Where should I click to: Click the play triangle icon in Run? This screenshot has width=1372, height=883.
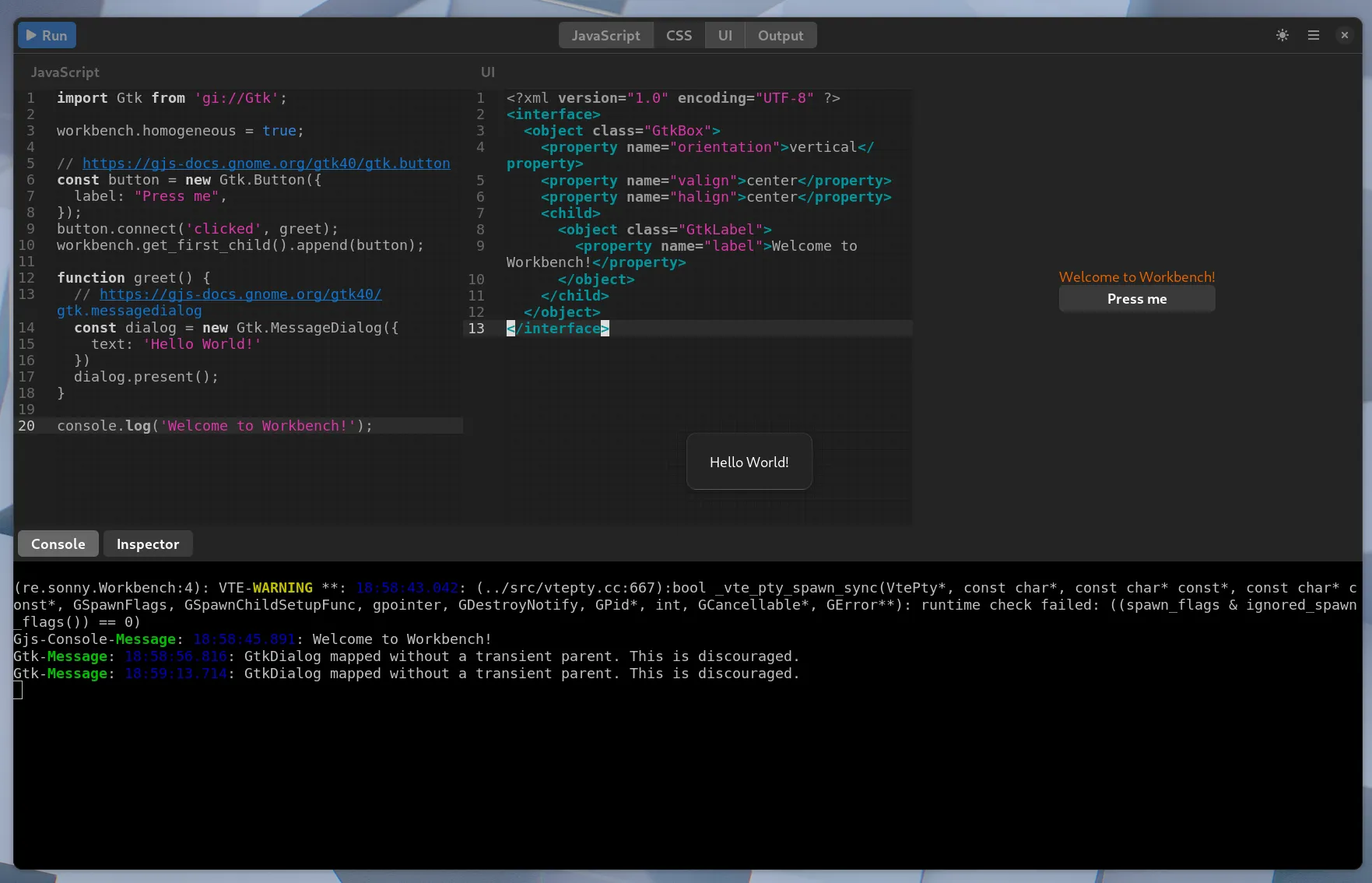[x=31, y=36]
